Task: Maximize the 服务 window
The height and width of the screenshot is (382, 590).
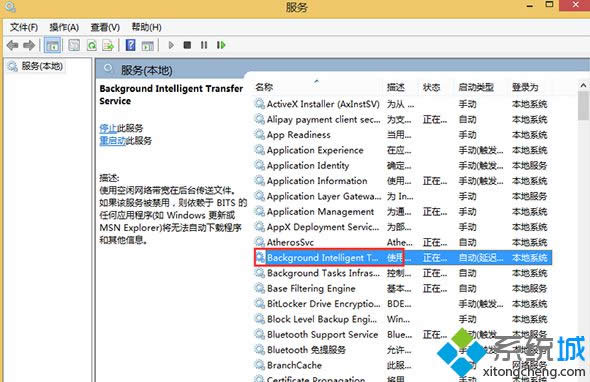Action: [549, 5]
